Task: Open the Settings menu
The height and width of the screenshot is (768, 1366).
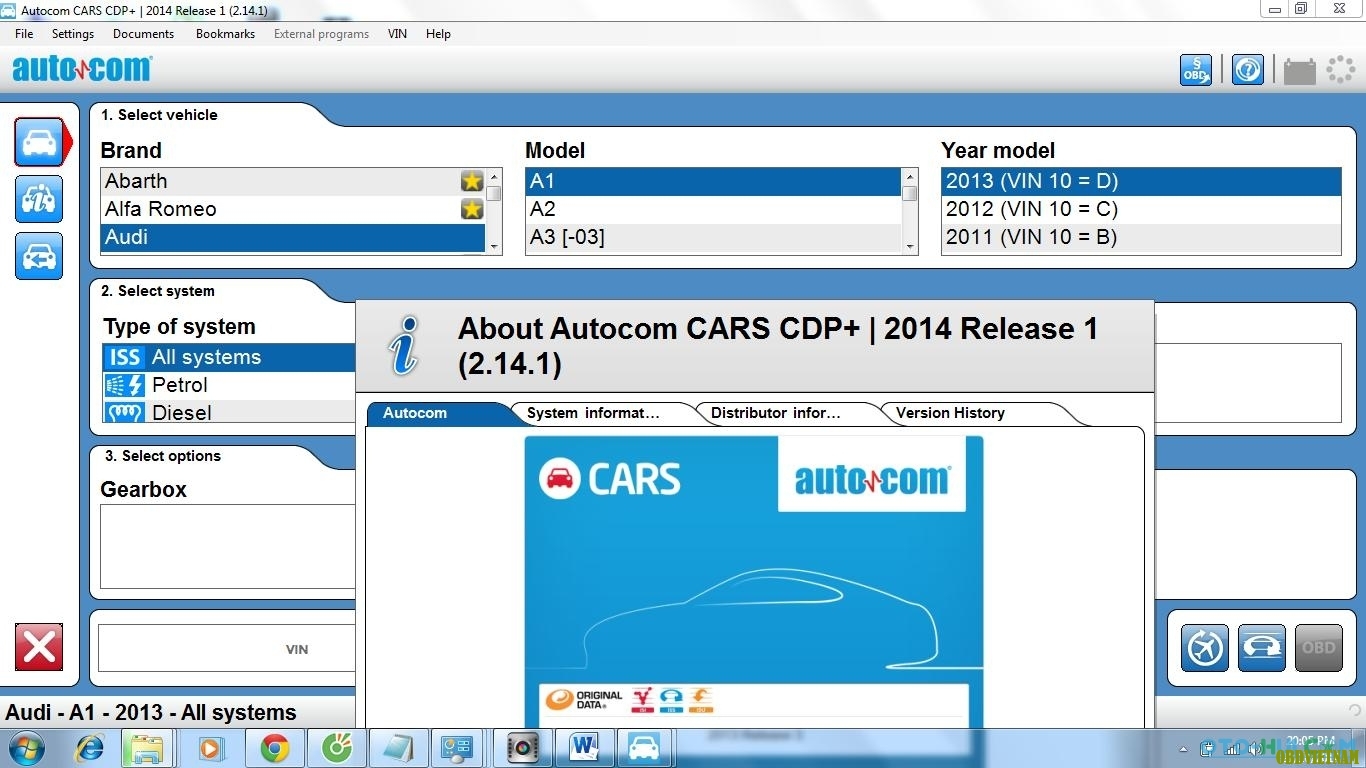Action: 73,33
